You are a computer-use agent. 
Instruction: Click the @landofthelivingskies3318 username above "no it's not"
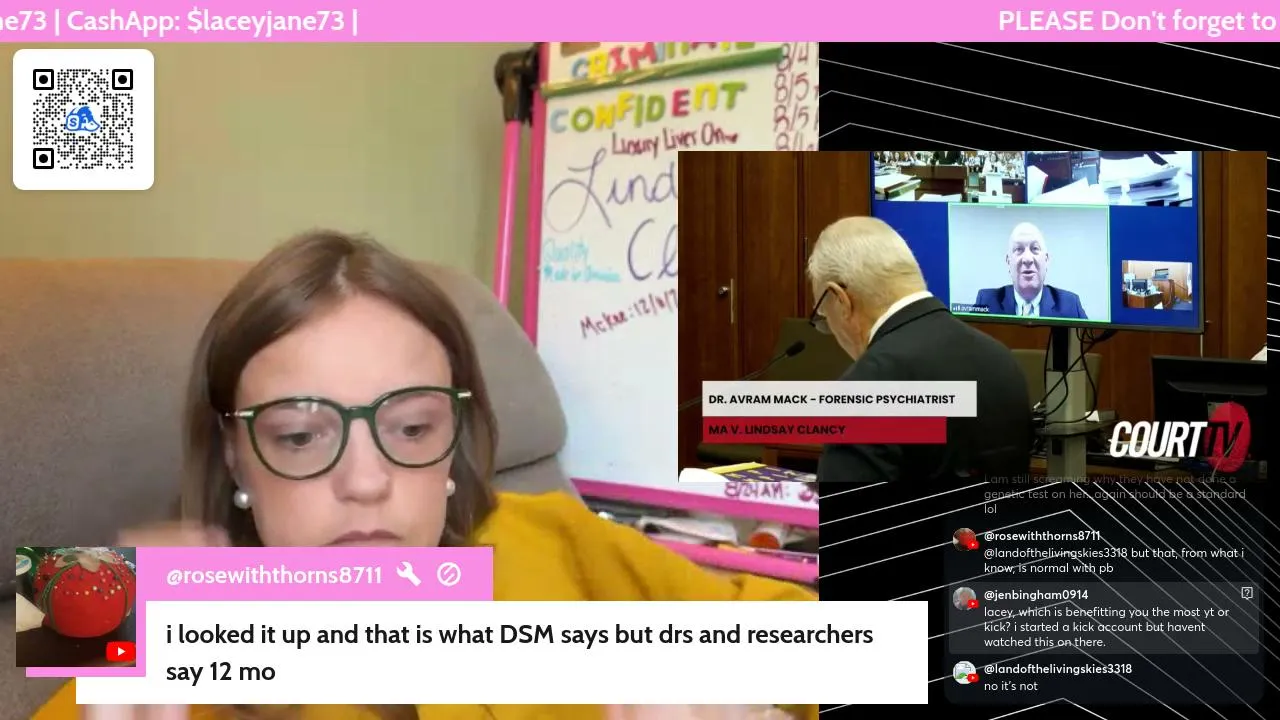[1058, 669]
